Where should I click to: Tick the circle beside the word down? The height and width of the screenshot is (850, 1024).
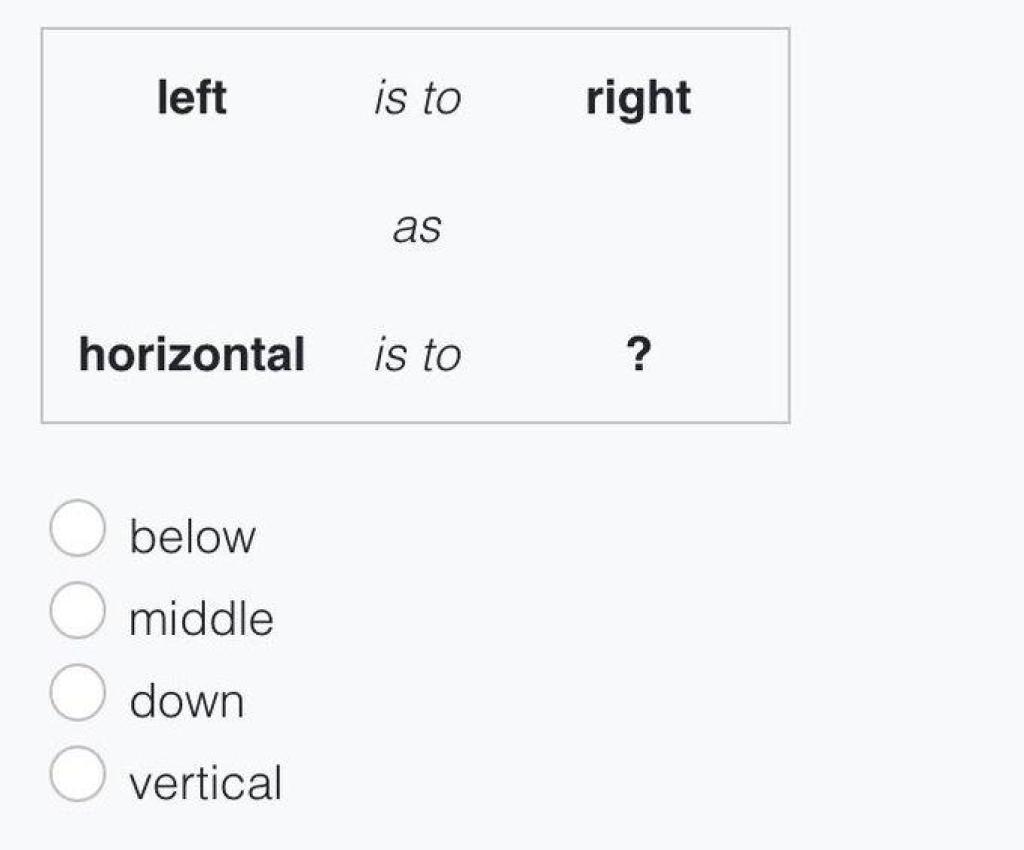click(x=77, y=692)
